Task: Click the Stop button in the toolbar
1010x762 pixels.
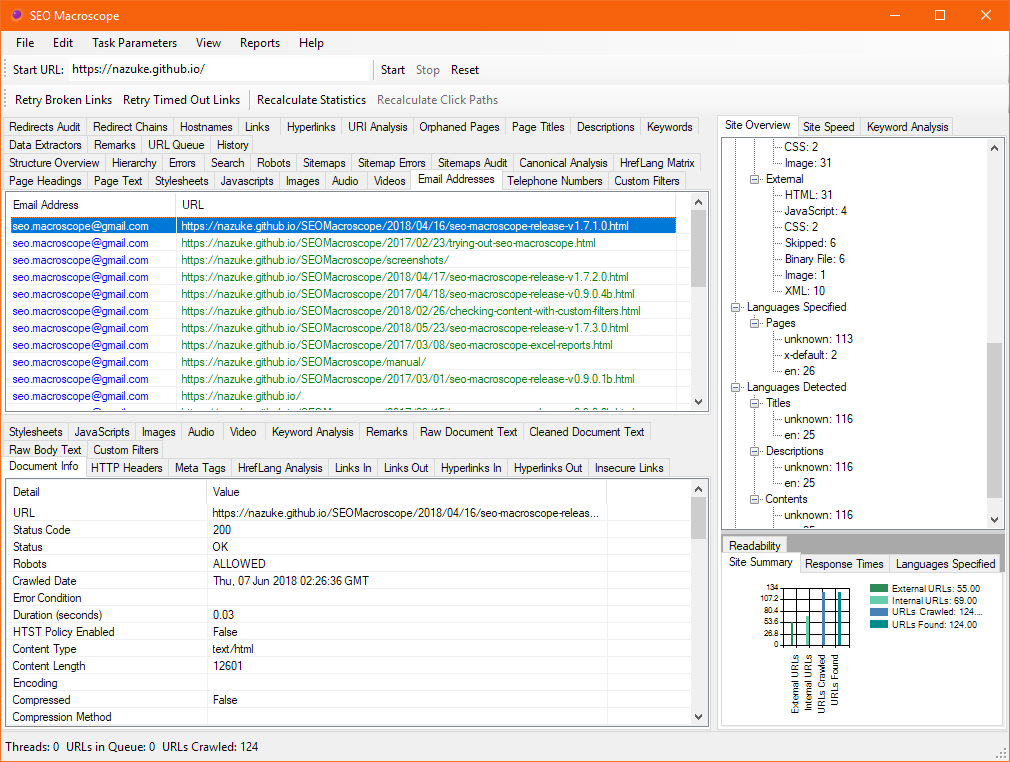Action: [427, 70]
